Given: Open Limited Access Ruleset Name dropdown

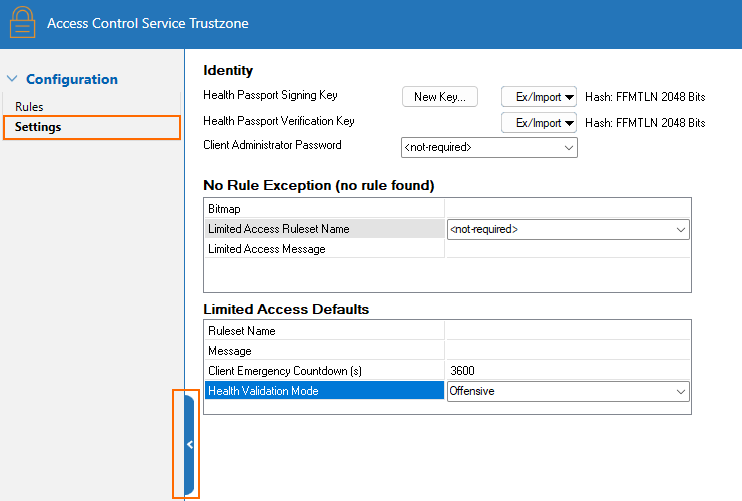Looking at the screenshot, I should click(568, 229).
